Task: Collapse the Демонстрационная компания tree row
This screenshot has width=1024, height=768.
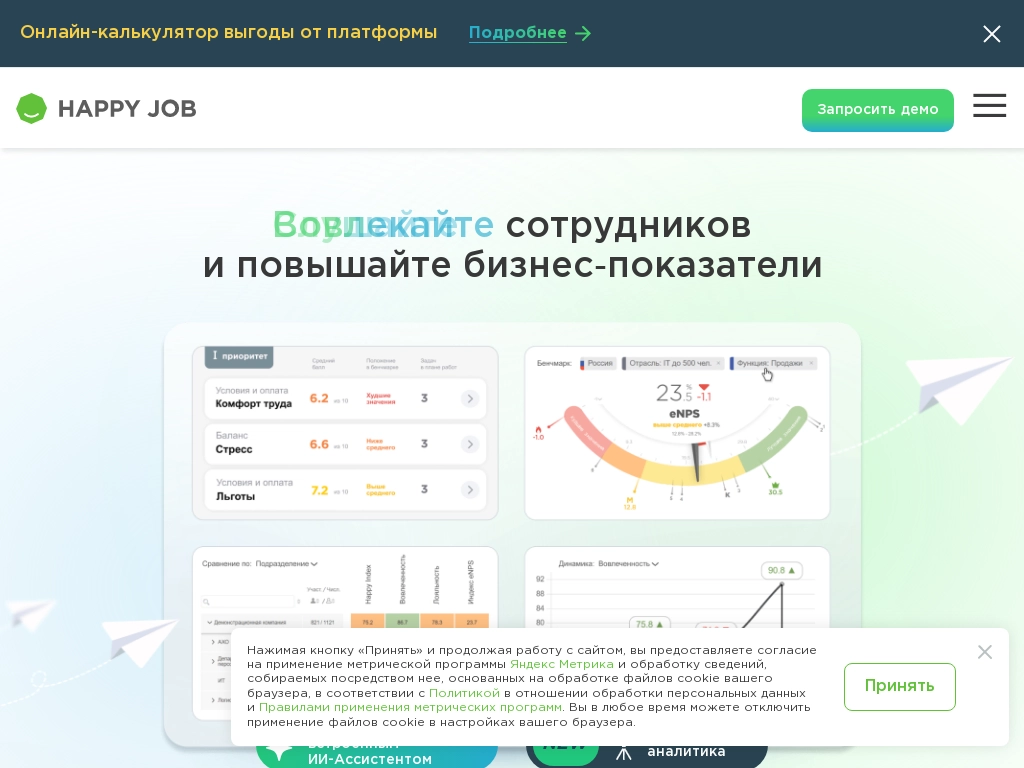Action: click(x=208, y=621)
